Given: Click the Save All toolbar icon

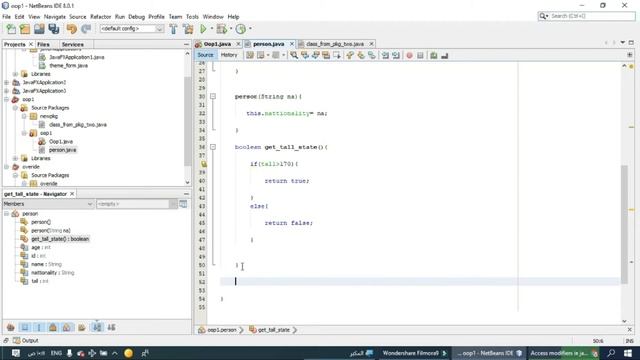Looking at the screenshot, I should (54, 29).
